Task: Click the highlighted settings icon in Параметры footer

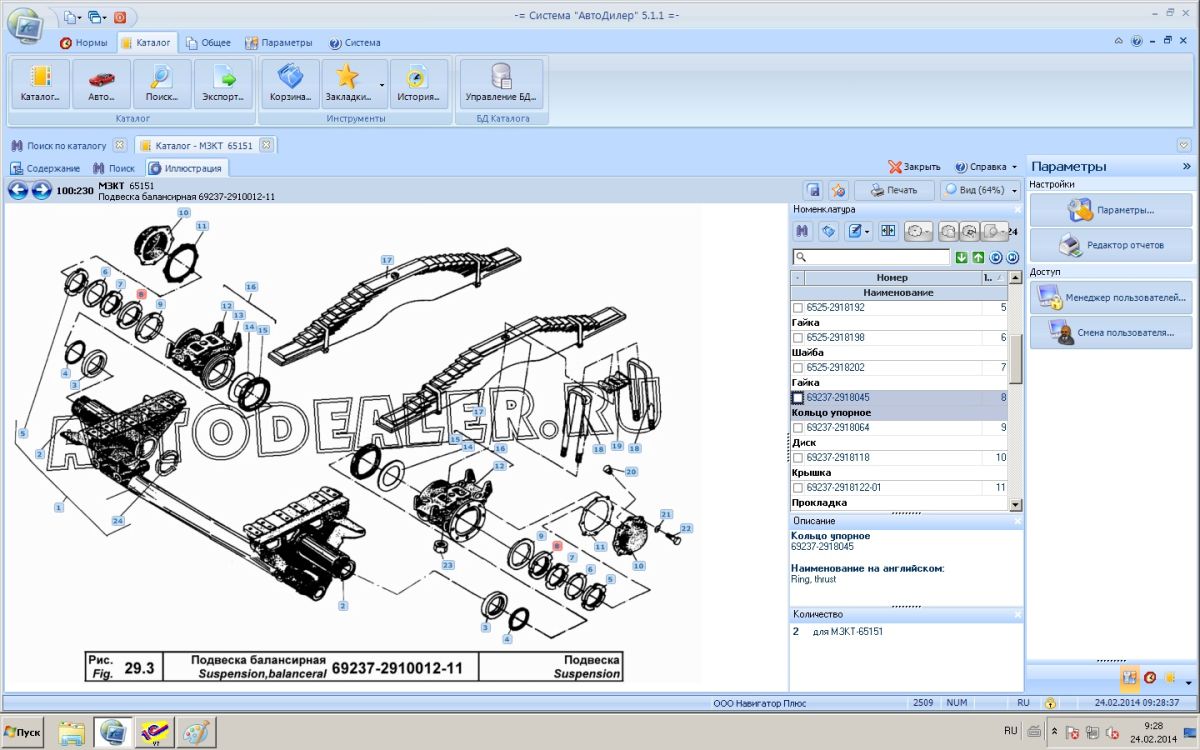Action: click(1129, 678)
